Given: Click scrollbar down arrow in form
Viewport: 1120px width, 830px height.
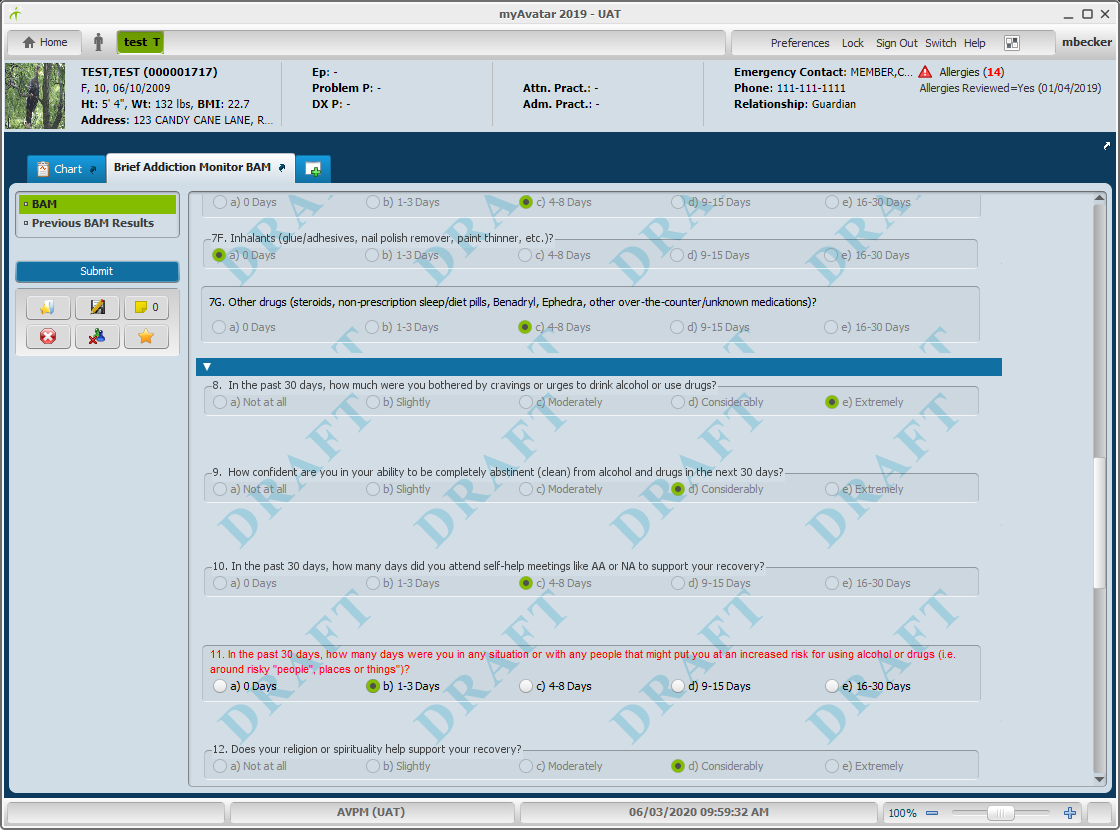Looking at the screenshot, I should click(x=1099, y=779).
